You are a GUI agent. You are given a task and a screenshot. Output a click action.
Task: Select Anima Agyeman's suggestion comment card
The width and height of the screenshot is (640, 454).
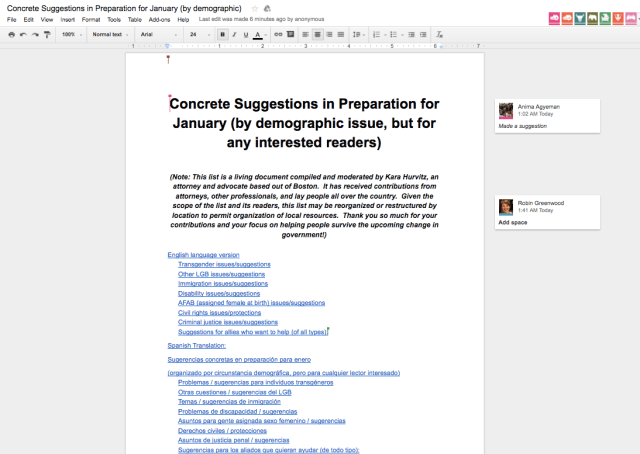click(547, 116)
